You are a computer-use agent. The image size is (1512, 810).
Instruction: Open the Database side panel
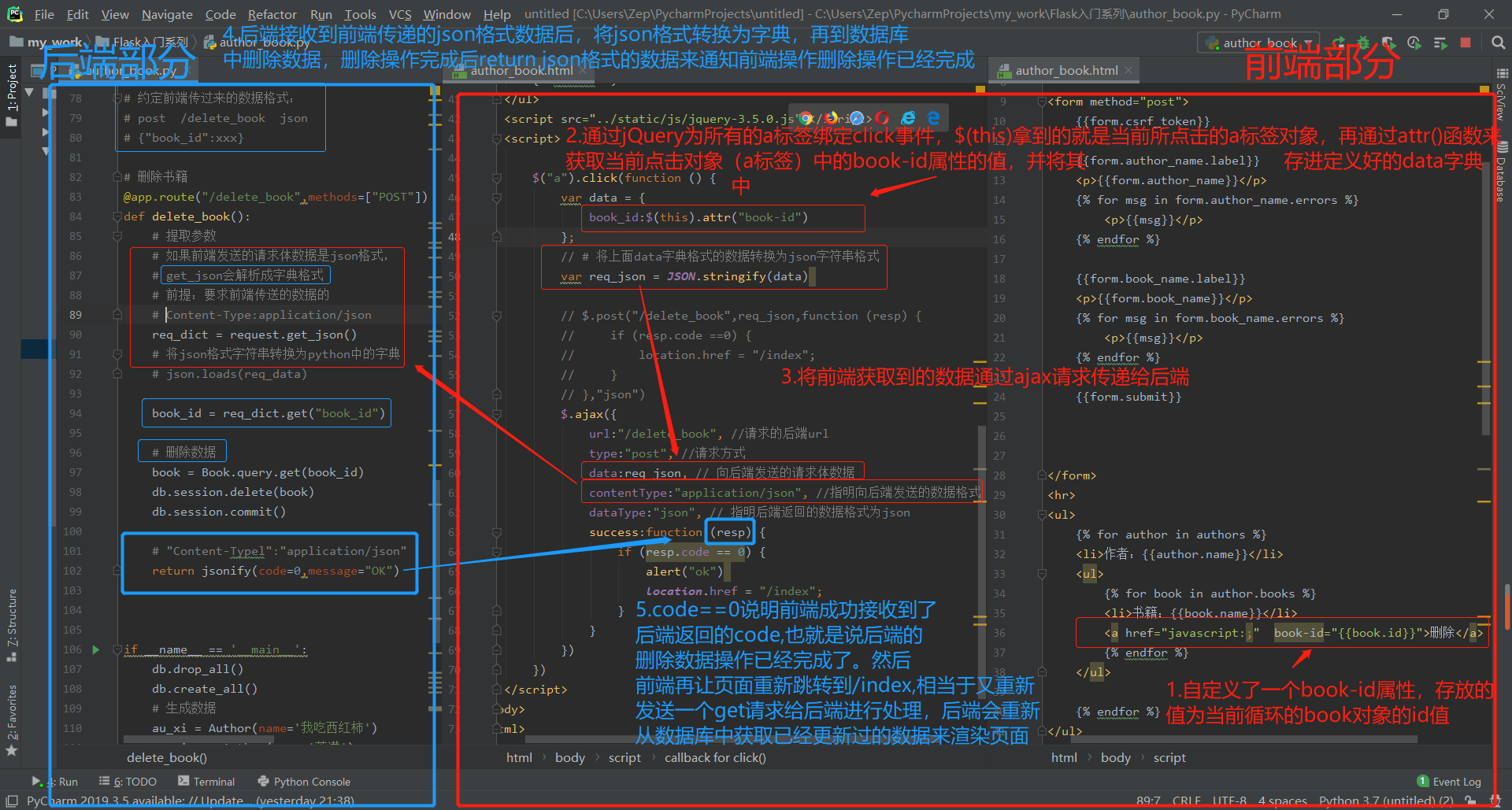pos(1502,172)
